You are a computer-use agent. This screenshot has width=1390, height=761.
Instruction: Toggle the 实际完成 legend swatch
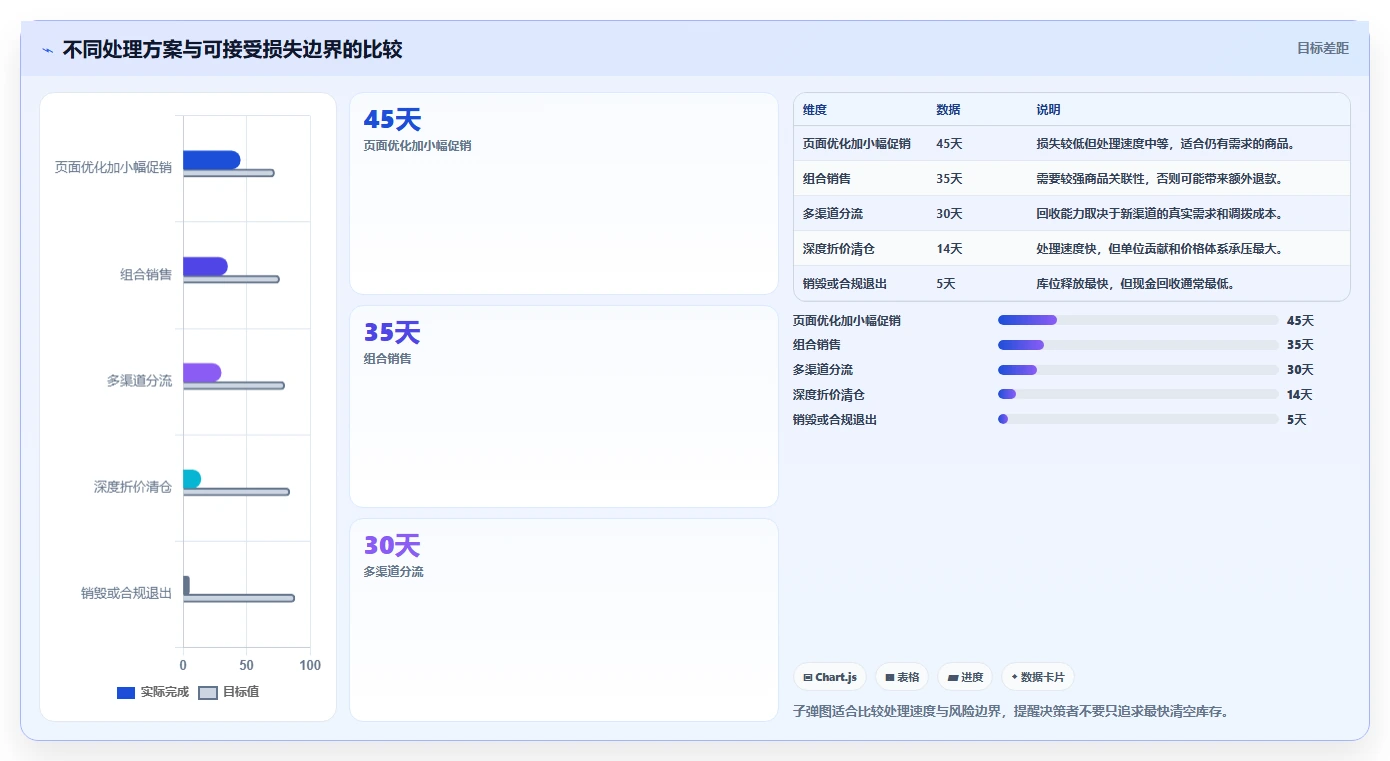126,693
